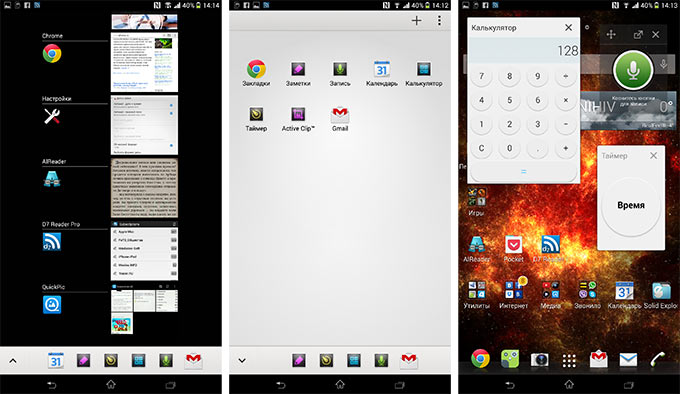Expand small apps bar with the down chevron
Image resolution: width=680 pixels, height=394 pixels.
(x=242, y=361)
